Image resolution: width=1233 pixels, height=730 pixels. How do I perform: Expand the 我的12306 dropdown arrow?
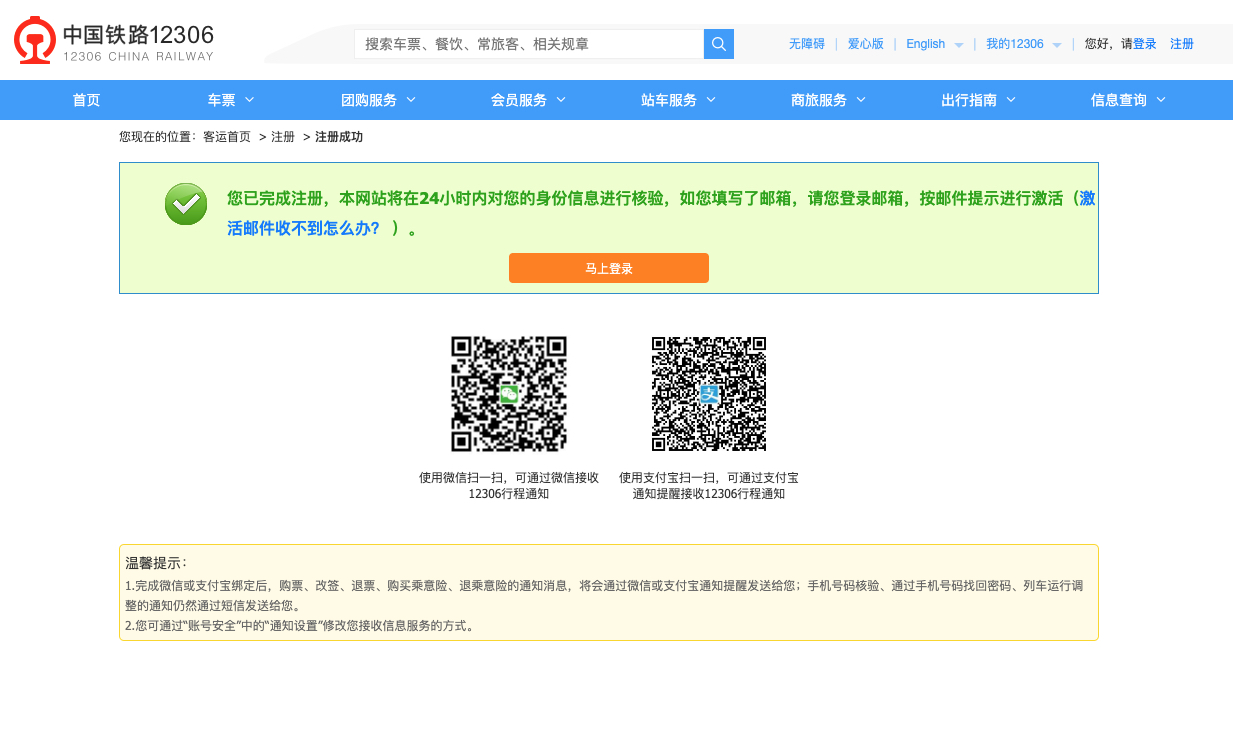1057,45
